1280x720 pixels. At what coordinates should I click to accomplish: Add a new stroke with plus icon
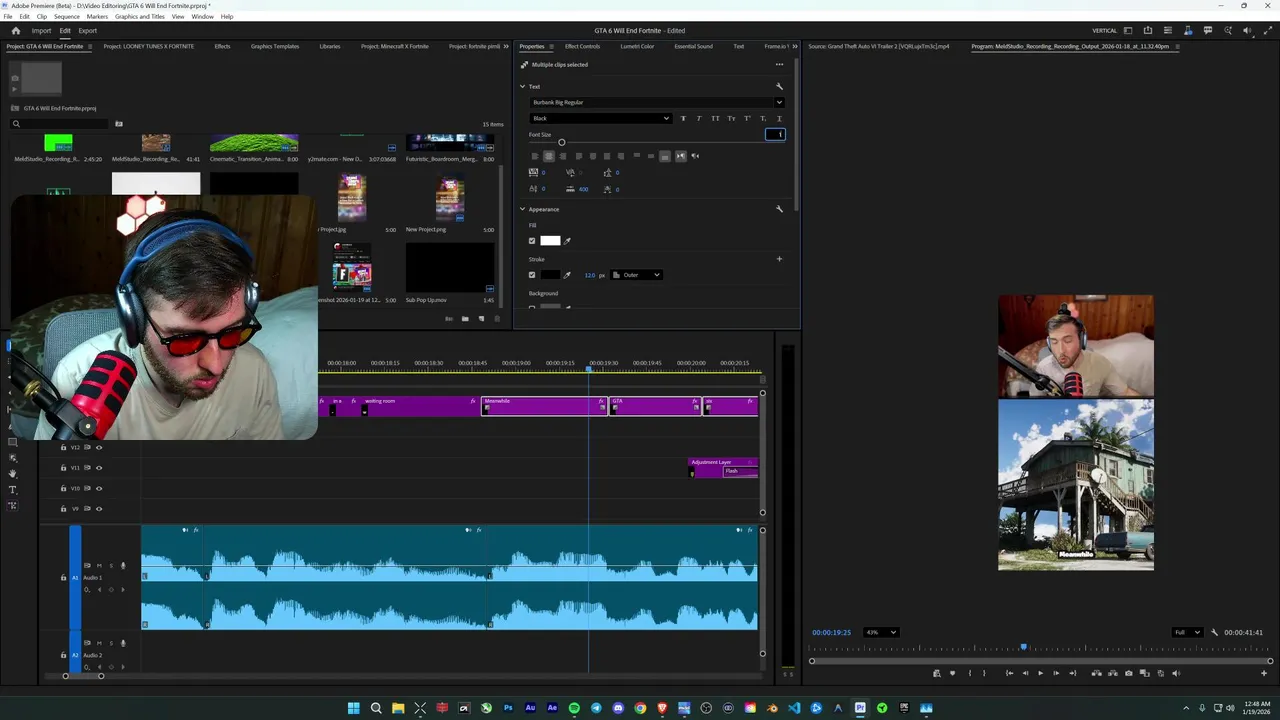pyautogui.click(x=779, y=259)
